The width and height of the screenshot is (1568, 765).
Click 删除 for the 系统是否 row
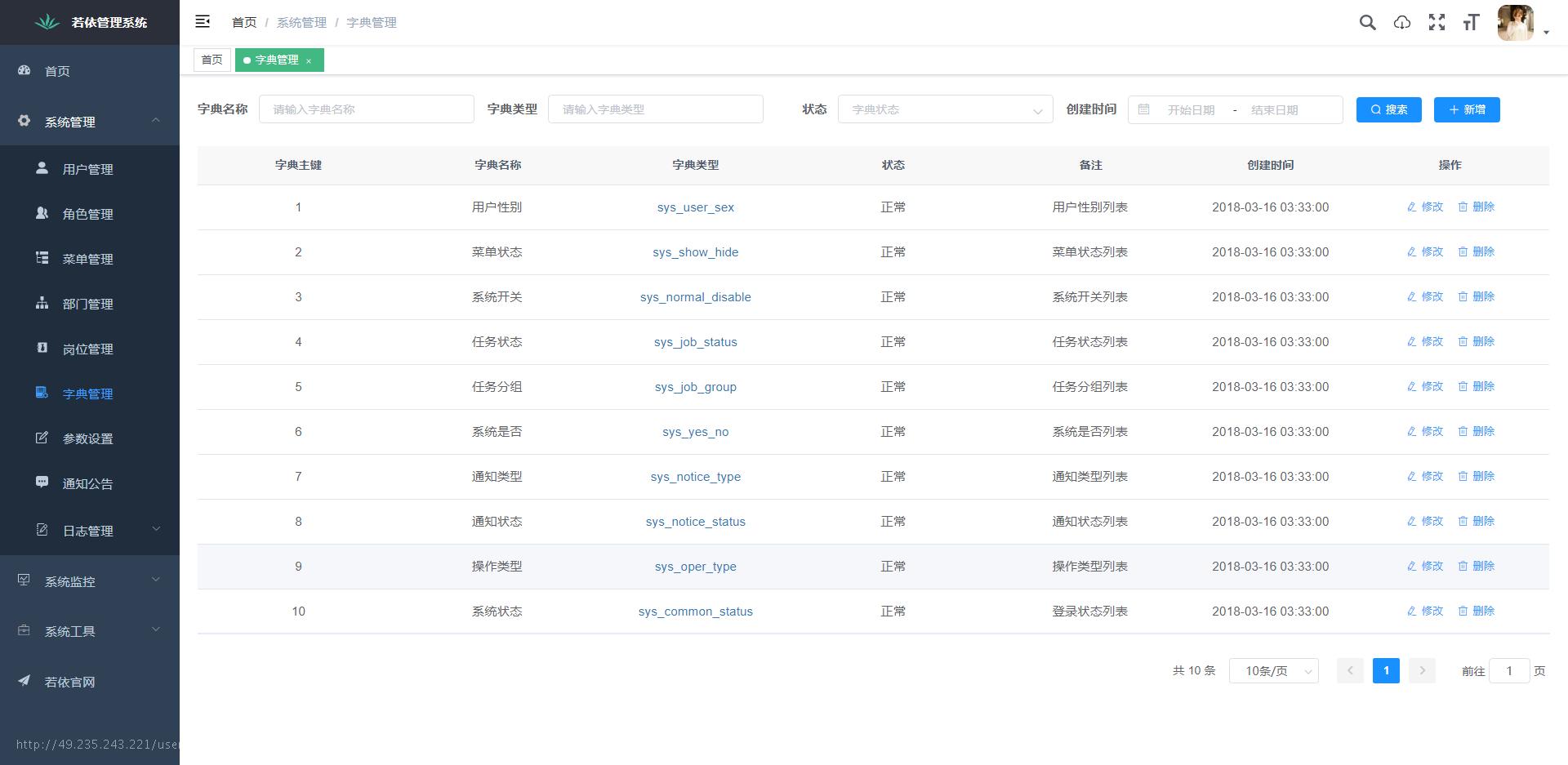[1477, 431]
